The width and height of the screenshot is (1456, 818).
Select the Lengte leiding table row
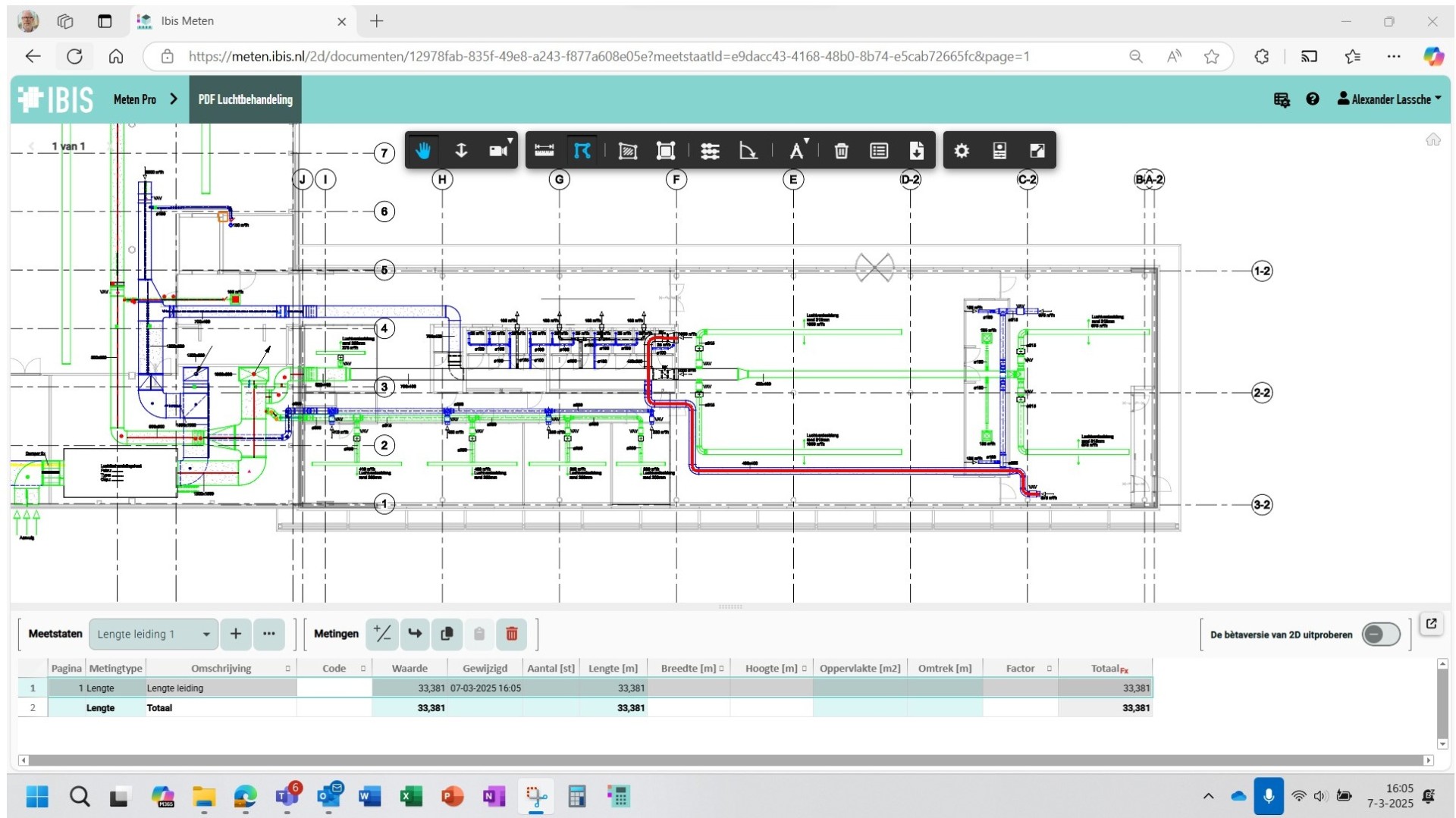[220, 688]
